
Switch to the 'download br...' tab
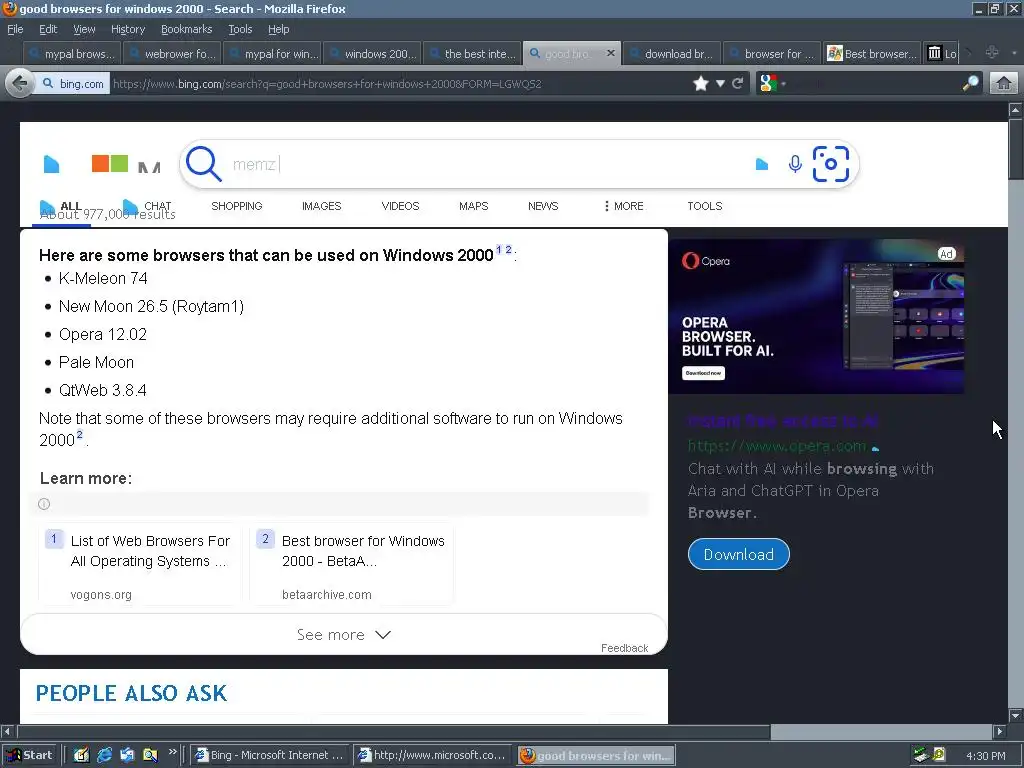[672, 54]
